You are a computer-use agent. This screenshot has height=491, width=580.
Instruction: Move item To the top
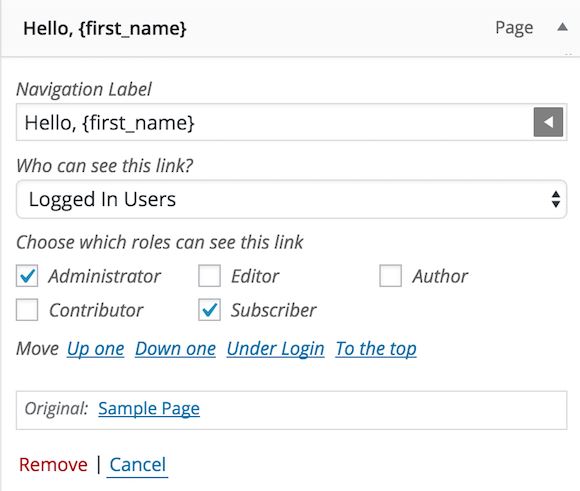(x=376, y=349)
